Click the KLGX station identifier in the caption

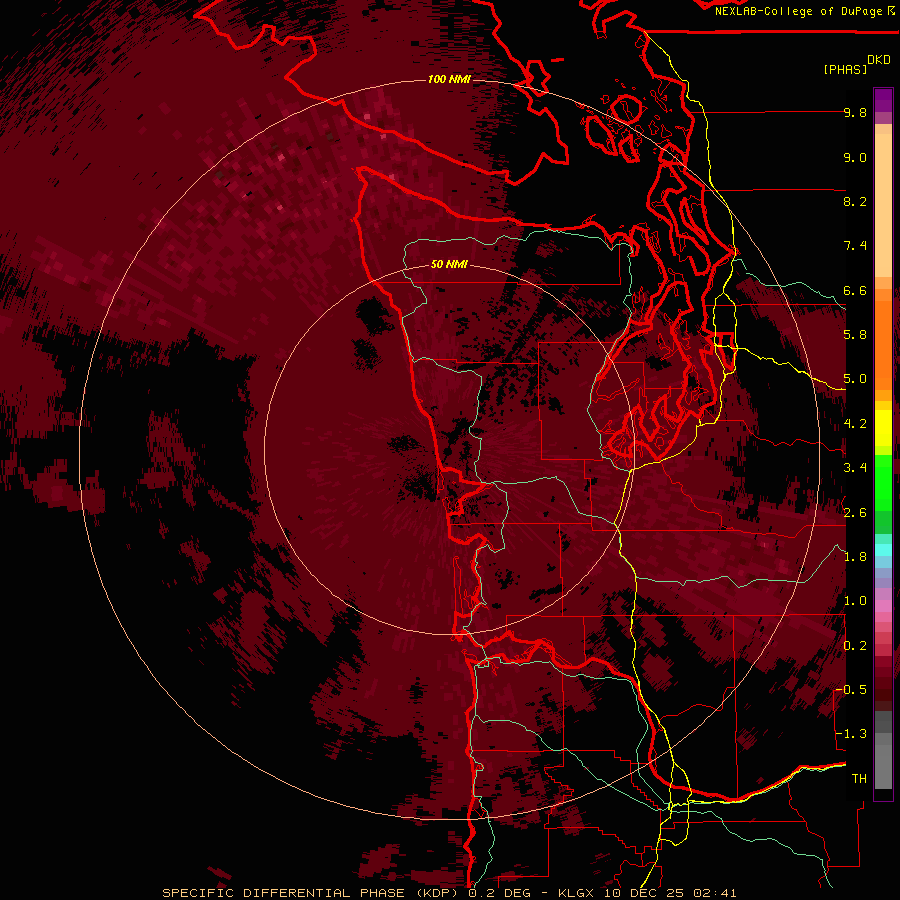(574, 893)
